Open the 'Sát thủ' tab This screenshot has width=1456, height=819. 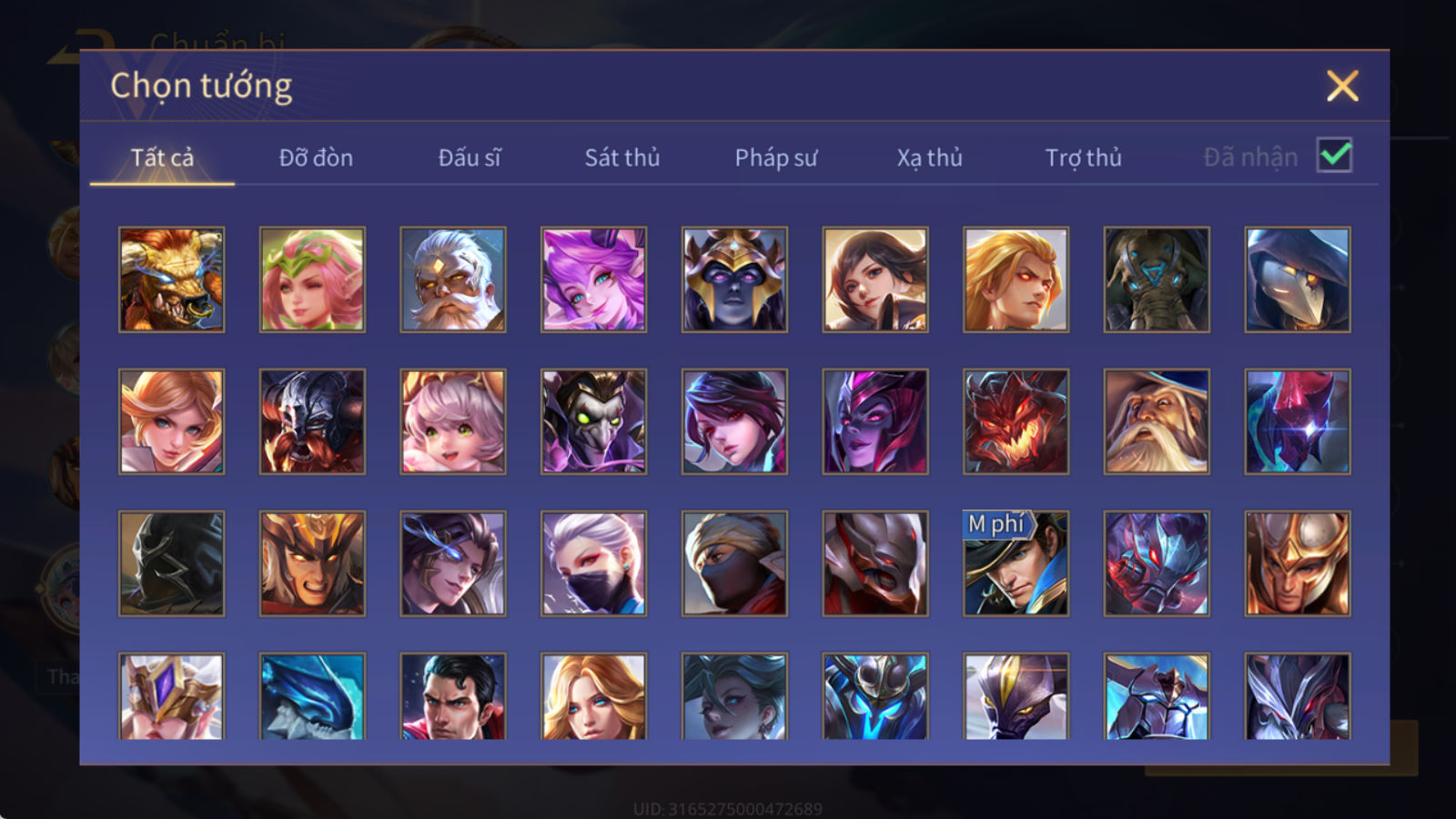tap(622, 157)
